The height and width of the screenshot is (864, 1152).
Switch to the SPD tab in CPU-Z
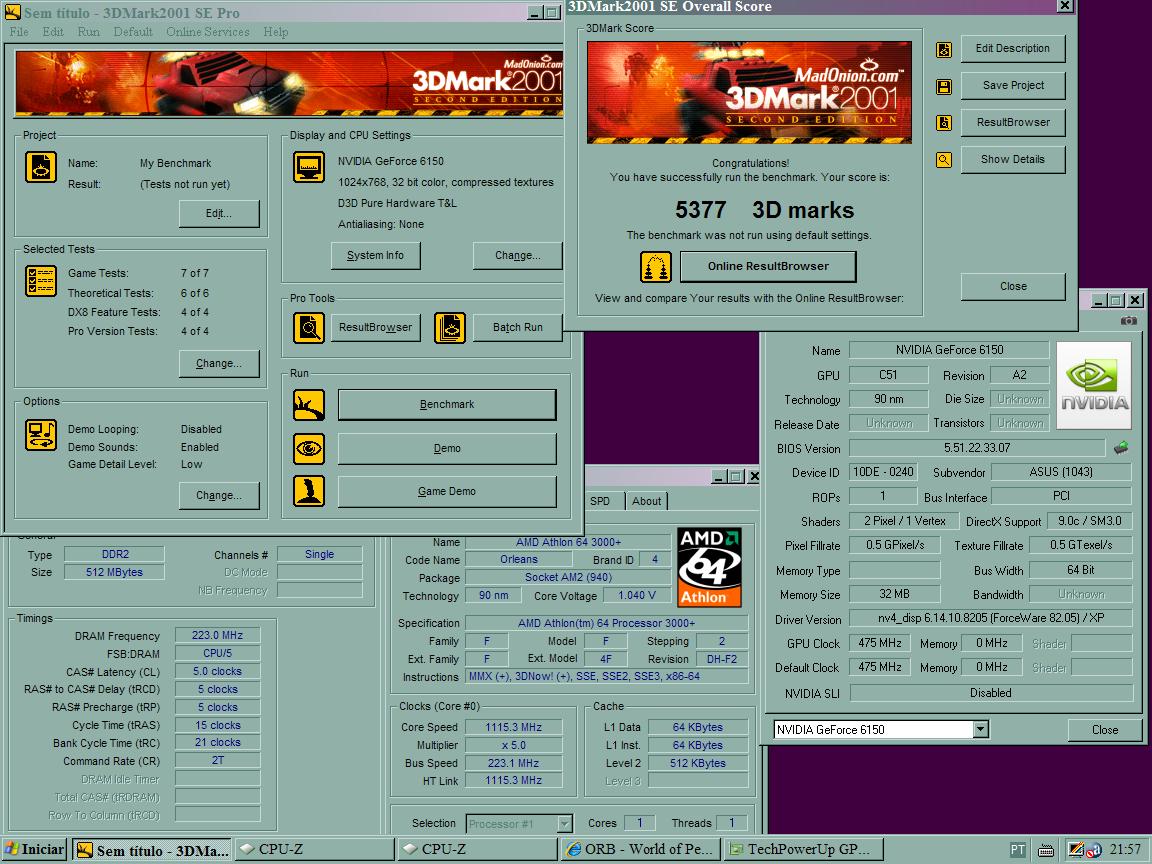(x=600, y=501)
